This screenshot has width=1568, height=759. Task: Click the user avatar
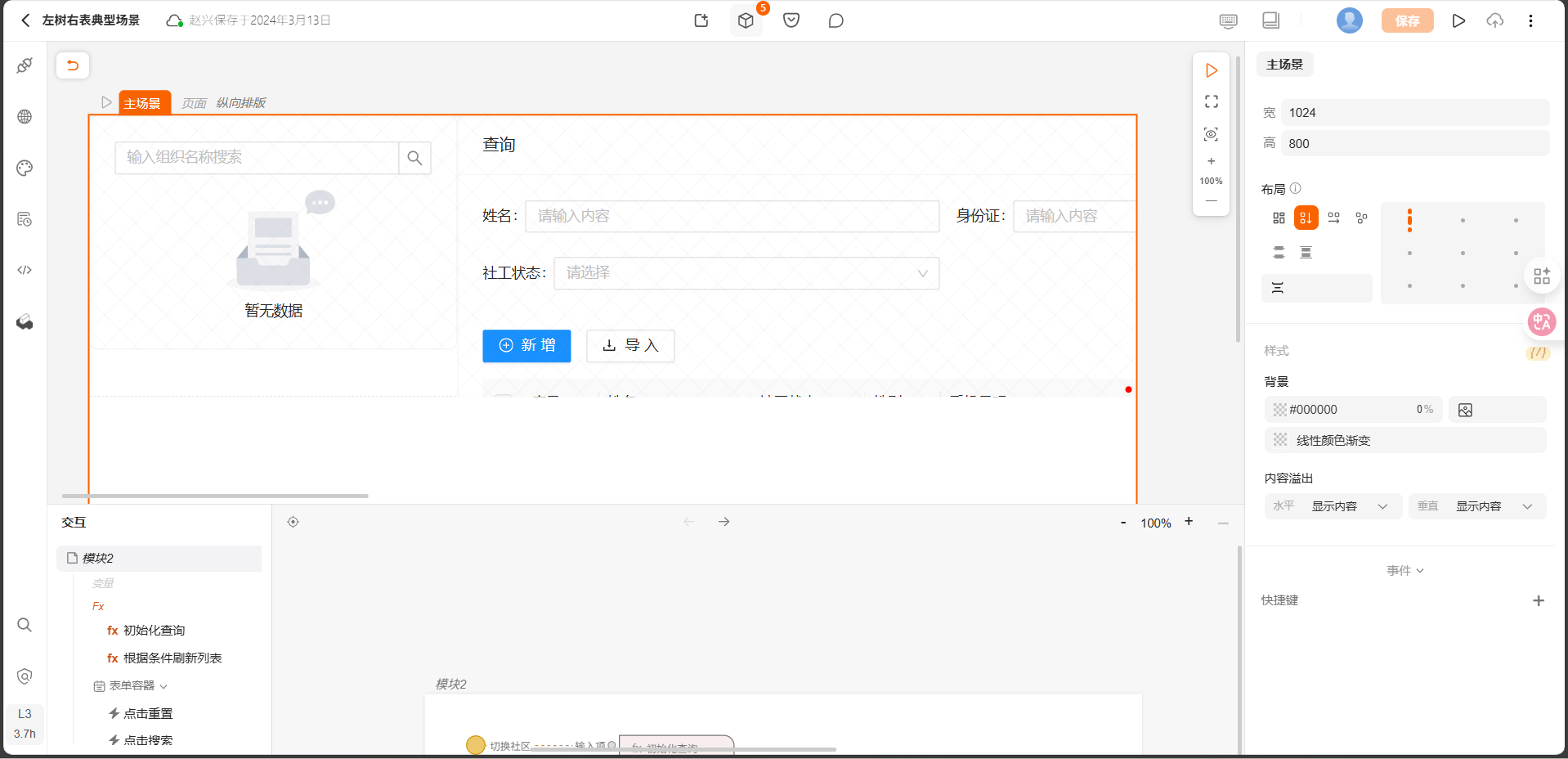pos(1350,20)
